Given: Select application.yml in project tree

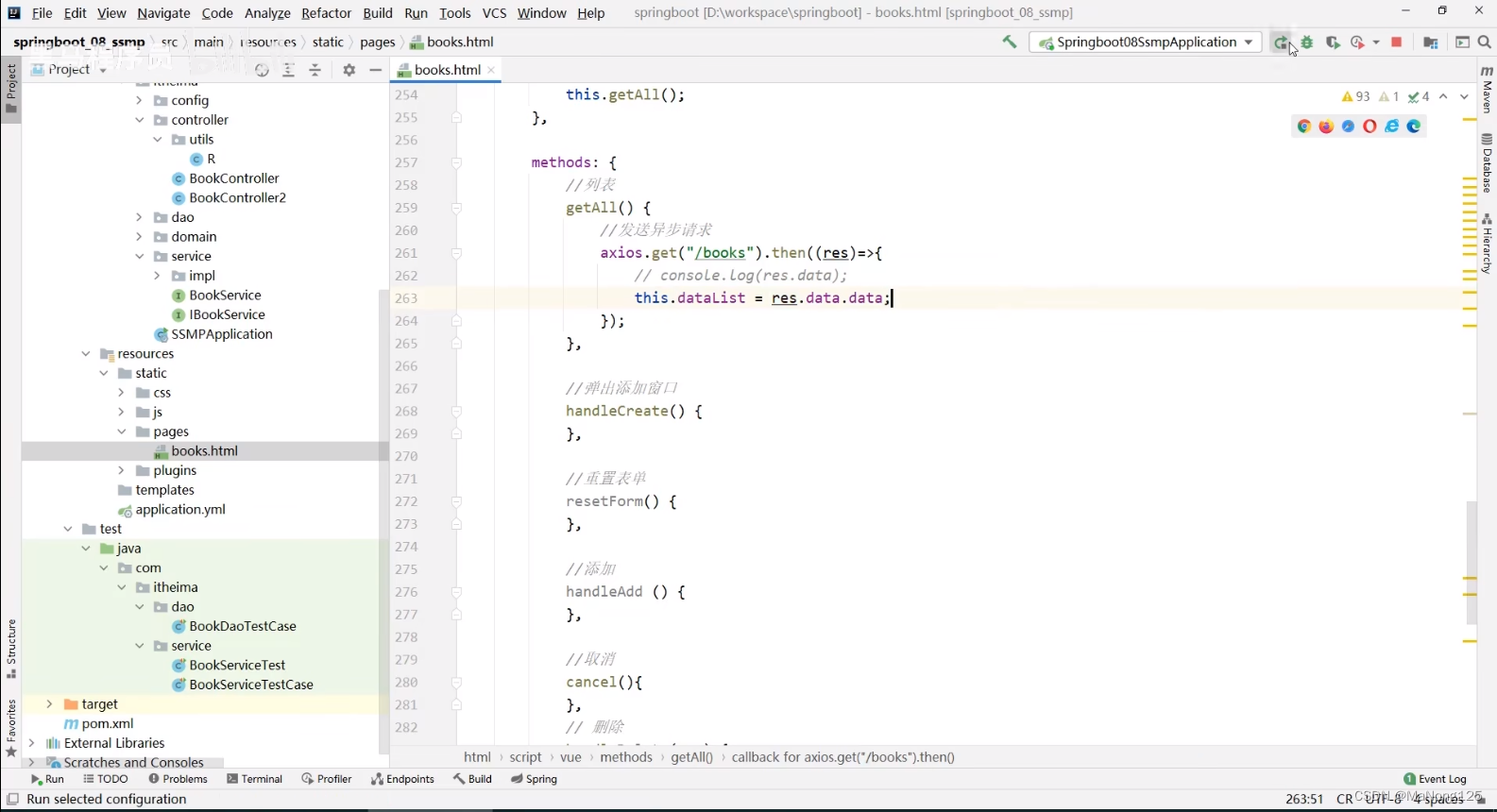Looking at the screenshot, I should click(x=179, y=510).
